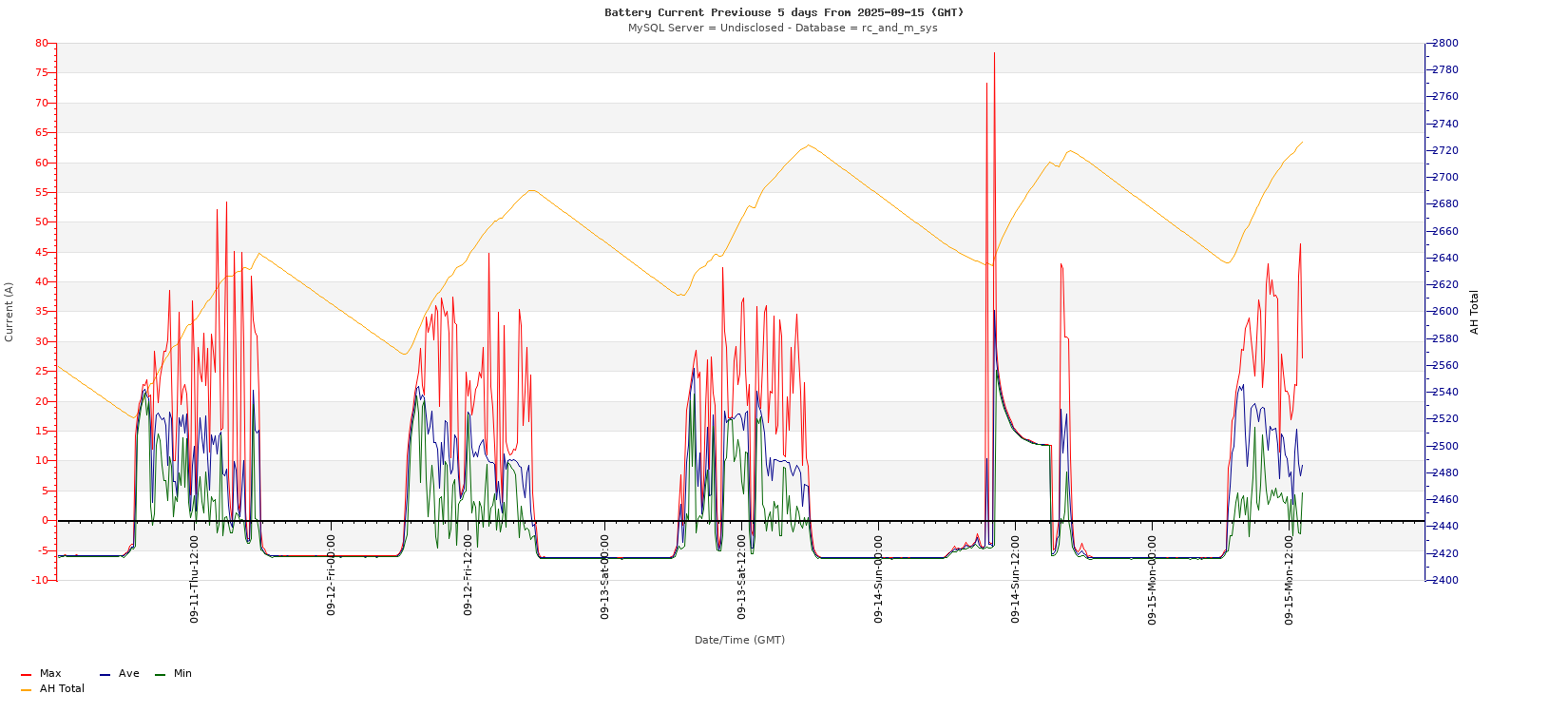Click the right axis value 2460
This screenshot has height=713, width=1568.
click(x=1445, y=499)
